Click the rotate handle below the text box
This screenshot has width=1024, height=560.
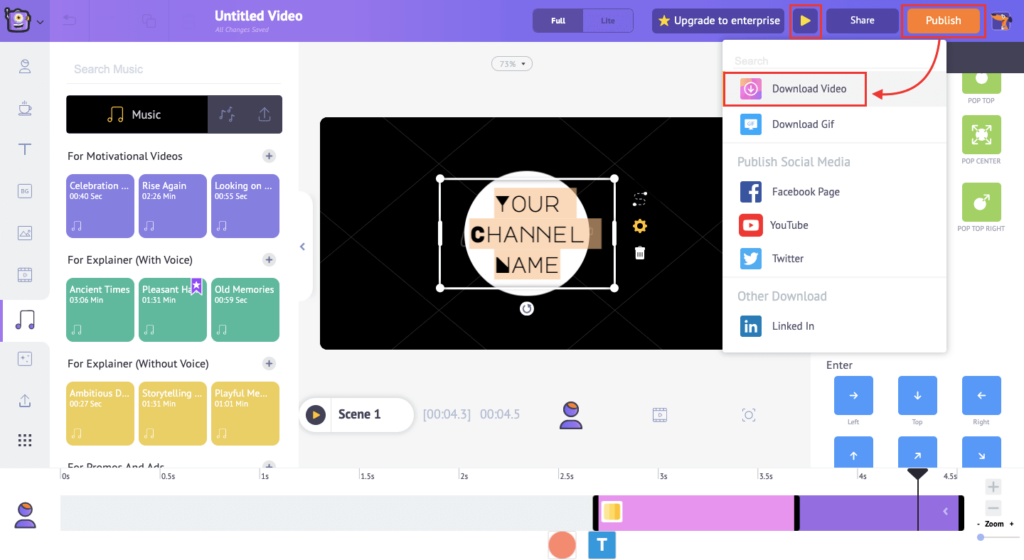[x=526, y=309]
